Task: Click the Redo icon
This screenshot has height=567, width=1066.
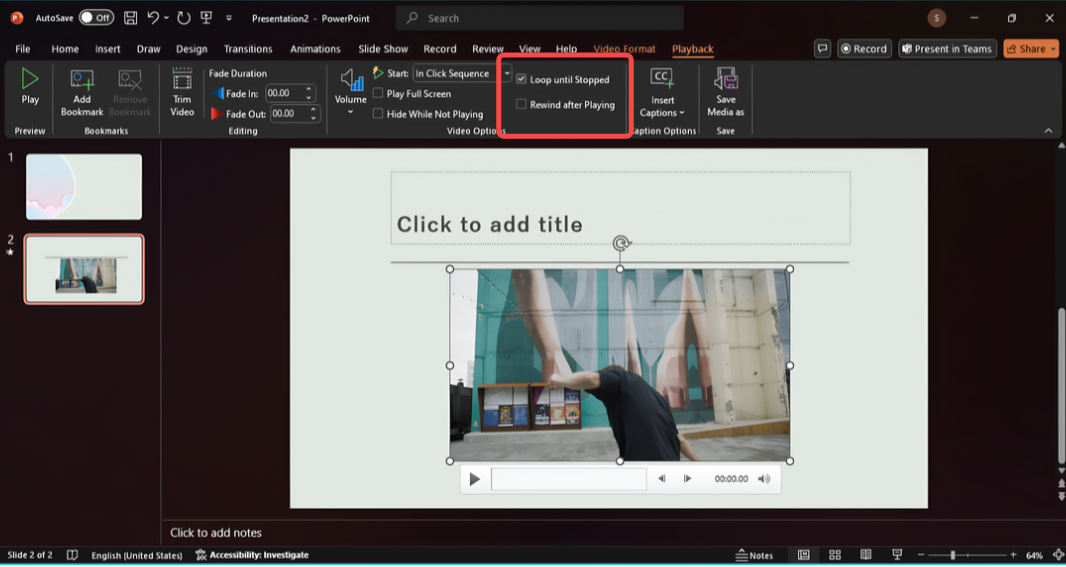Action: coord(184,18)
